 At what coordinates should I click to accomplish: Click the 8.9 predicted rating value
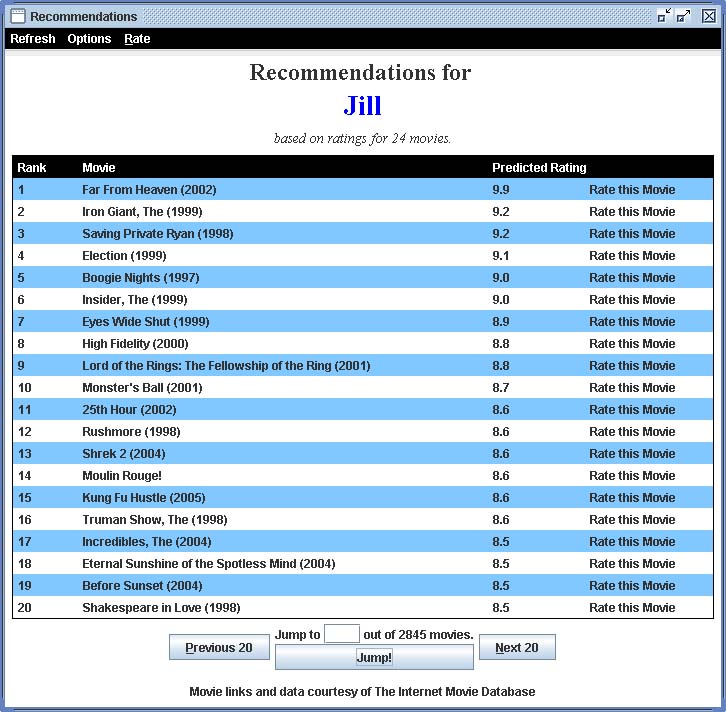point(501,322)
